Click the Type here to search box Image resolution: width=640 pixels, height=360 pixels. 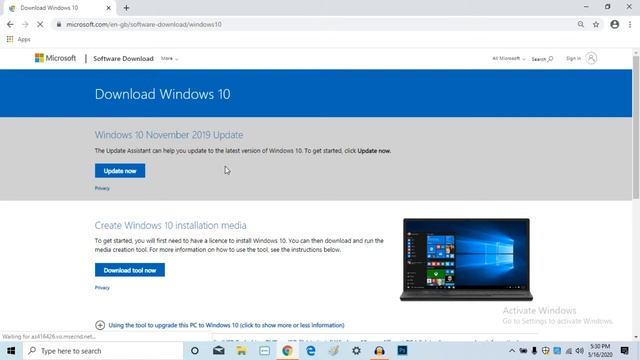[x=103, y=351]
